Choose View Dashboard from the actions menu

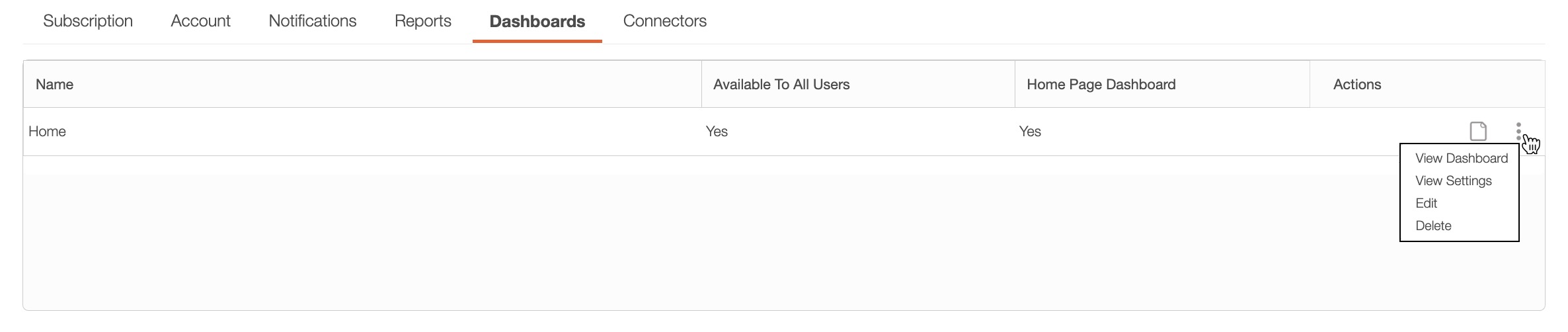pyautogui.click(x=1461, y=158)
